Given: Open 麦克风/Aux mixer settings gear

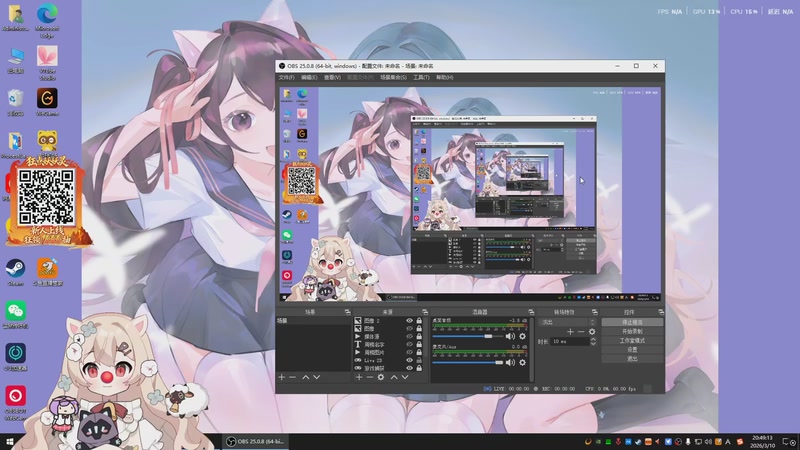Looking at the screenshot, I should [x=522, y=362].
